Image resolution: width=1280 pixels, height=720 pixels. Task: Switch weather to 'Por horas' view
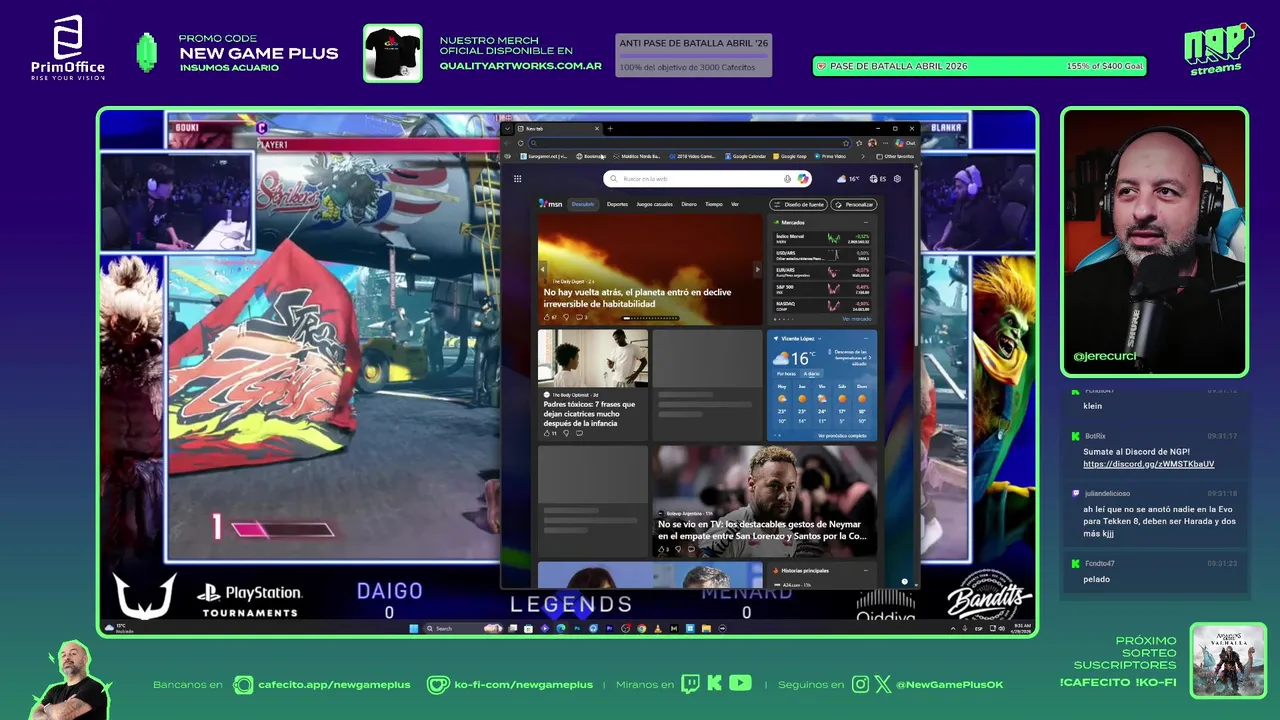(786, 373)
